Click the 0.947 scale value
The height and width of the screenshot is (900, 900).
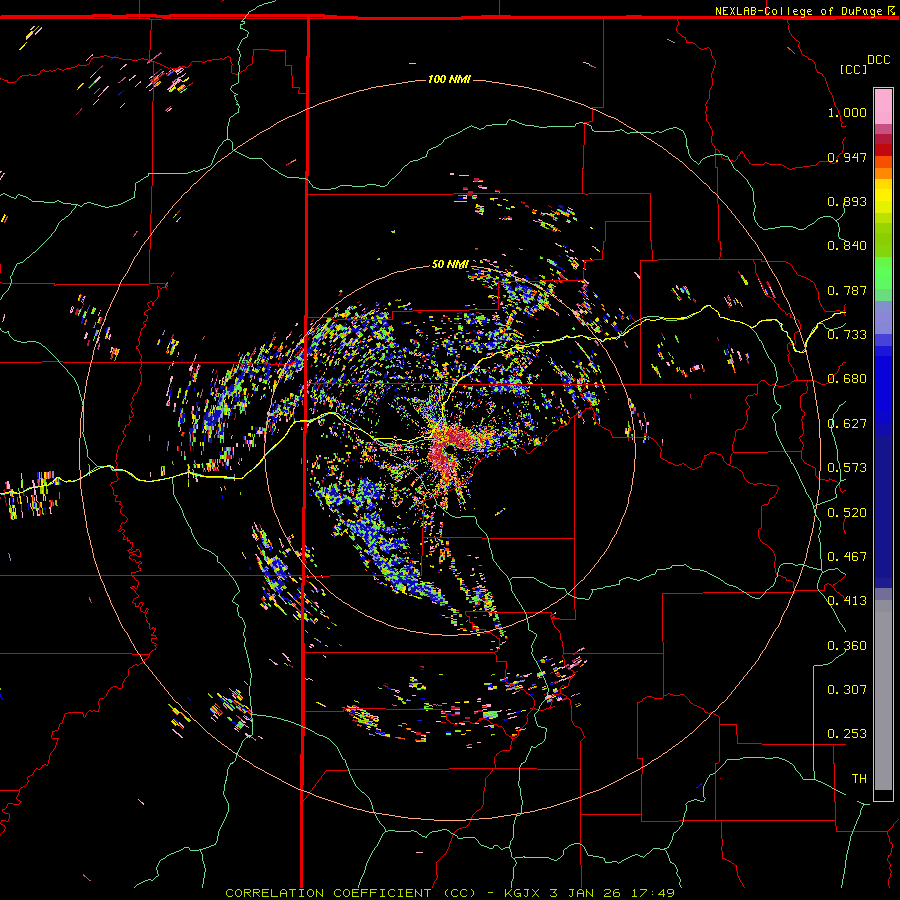pos(847,157)
